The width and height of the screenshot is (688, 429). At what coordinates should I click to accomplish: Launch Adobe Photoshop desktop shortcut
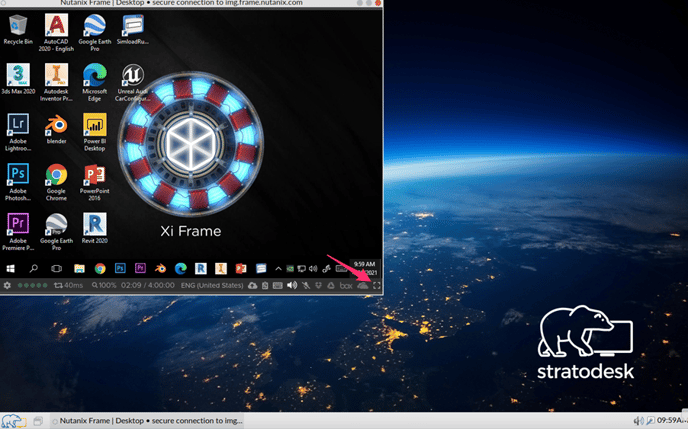(18, 182)
